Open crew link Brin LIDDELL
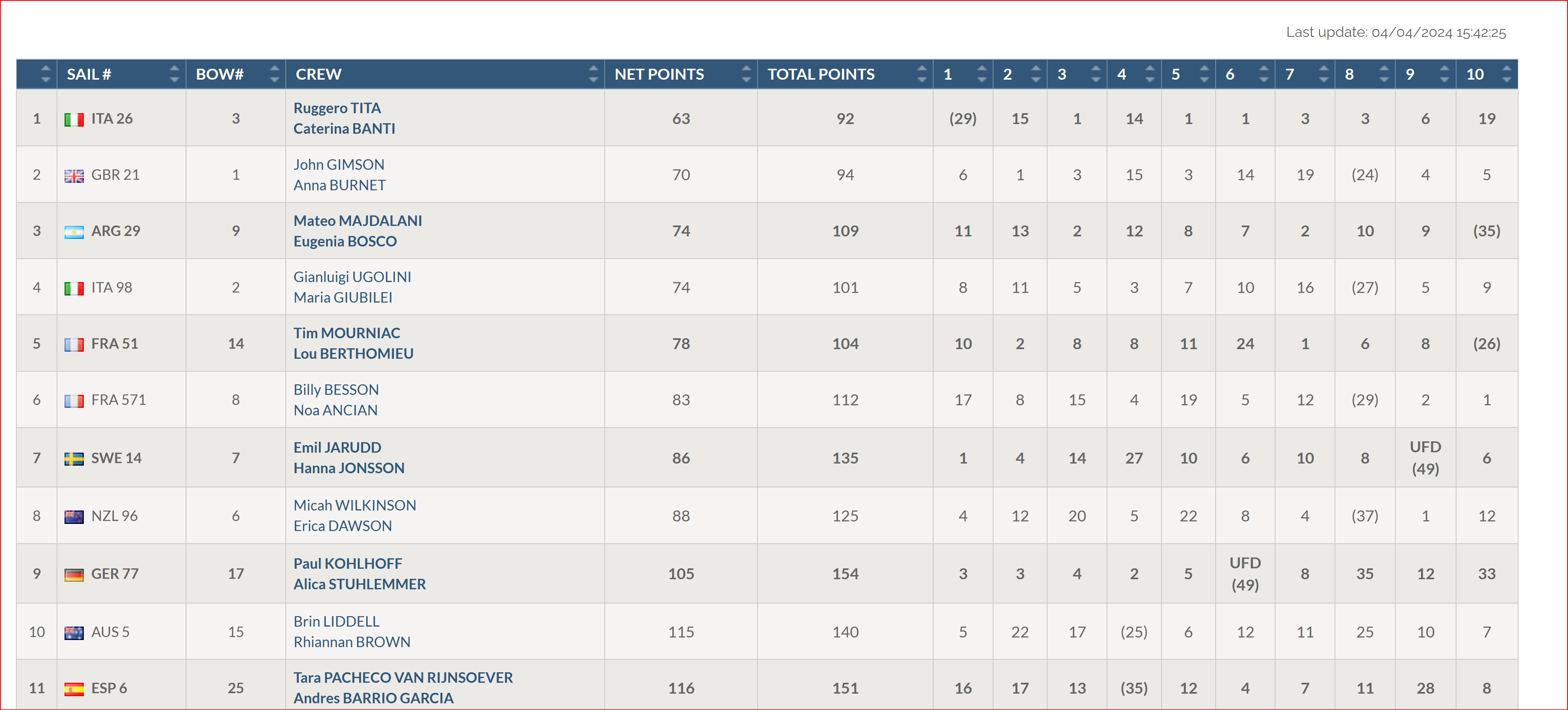Image resolution: width=1568 pixels, height=710 pixels. click(x=336, y=622)
